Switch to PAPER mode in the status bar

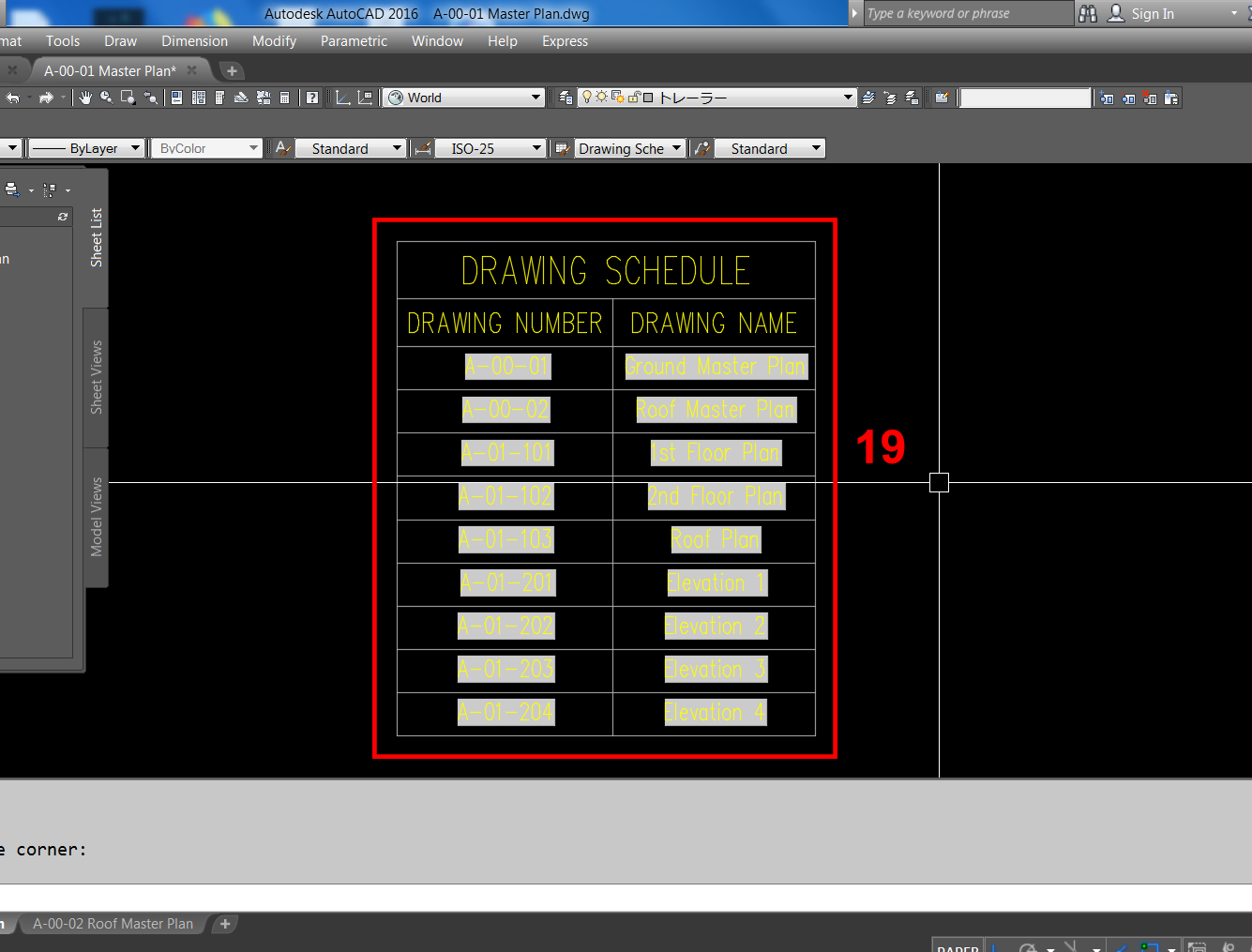[x=958, y=946]
